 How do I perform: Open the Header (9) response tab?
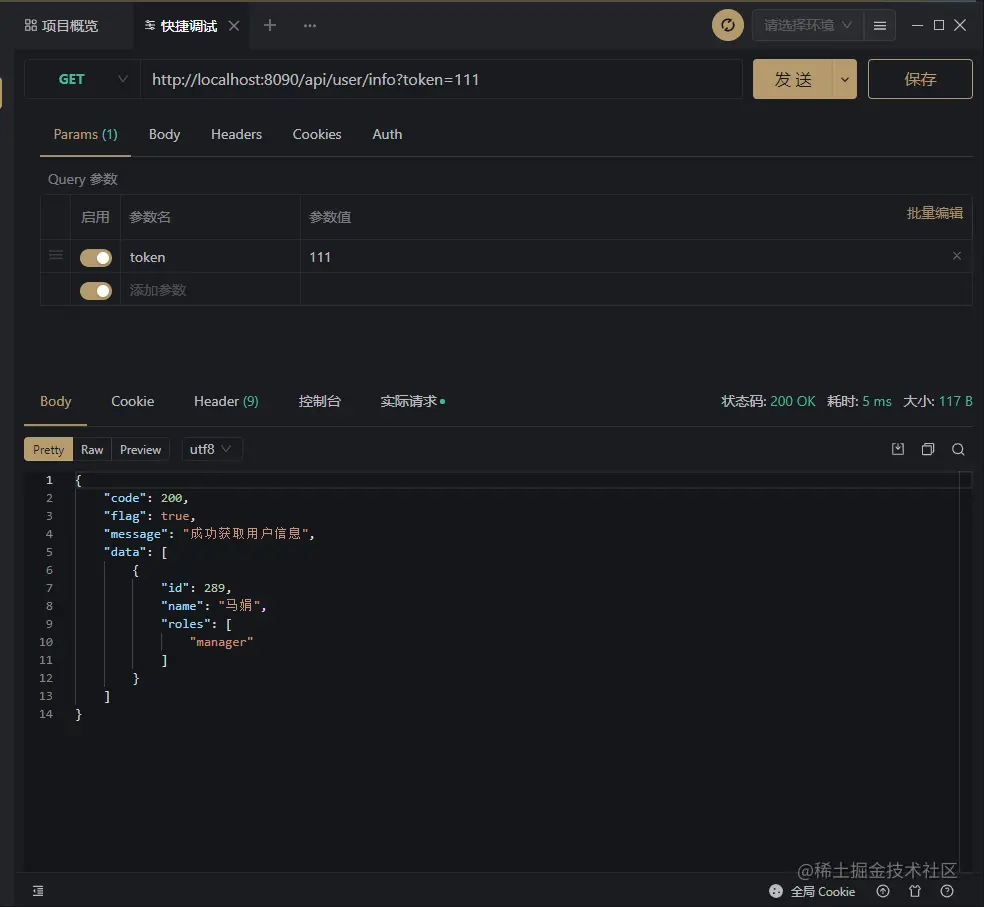tap(226, 401)
